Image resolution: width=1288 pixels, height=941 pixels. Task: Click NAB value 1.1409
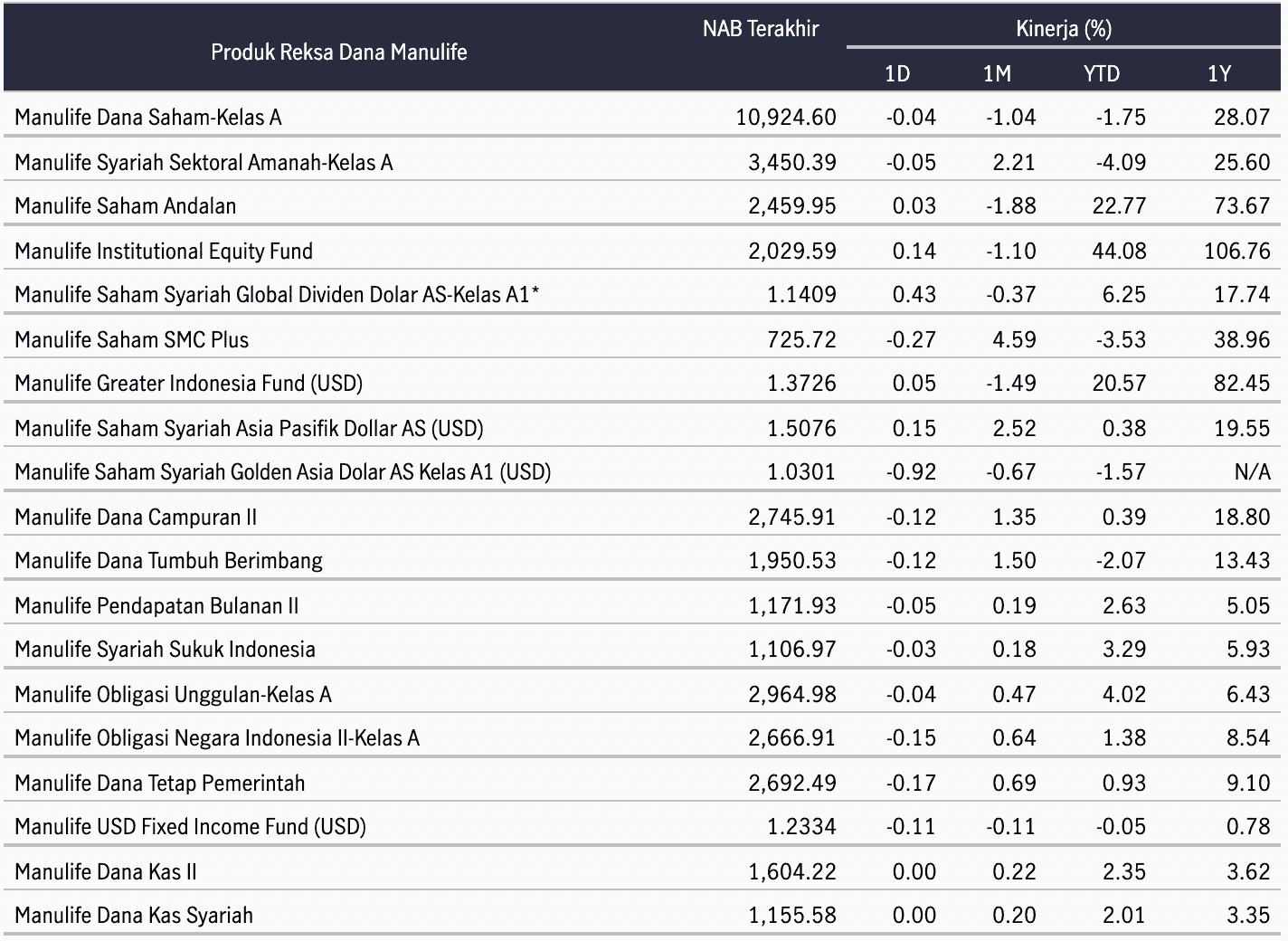801,294
